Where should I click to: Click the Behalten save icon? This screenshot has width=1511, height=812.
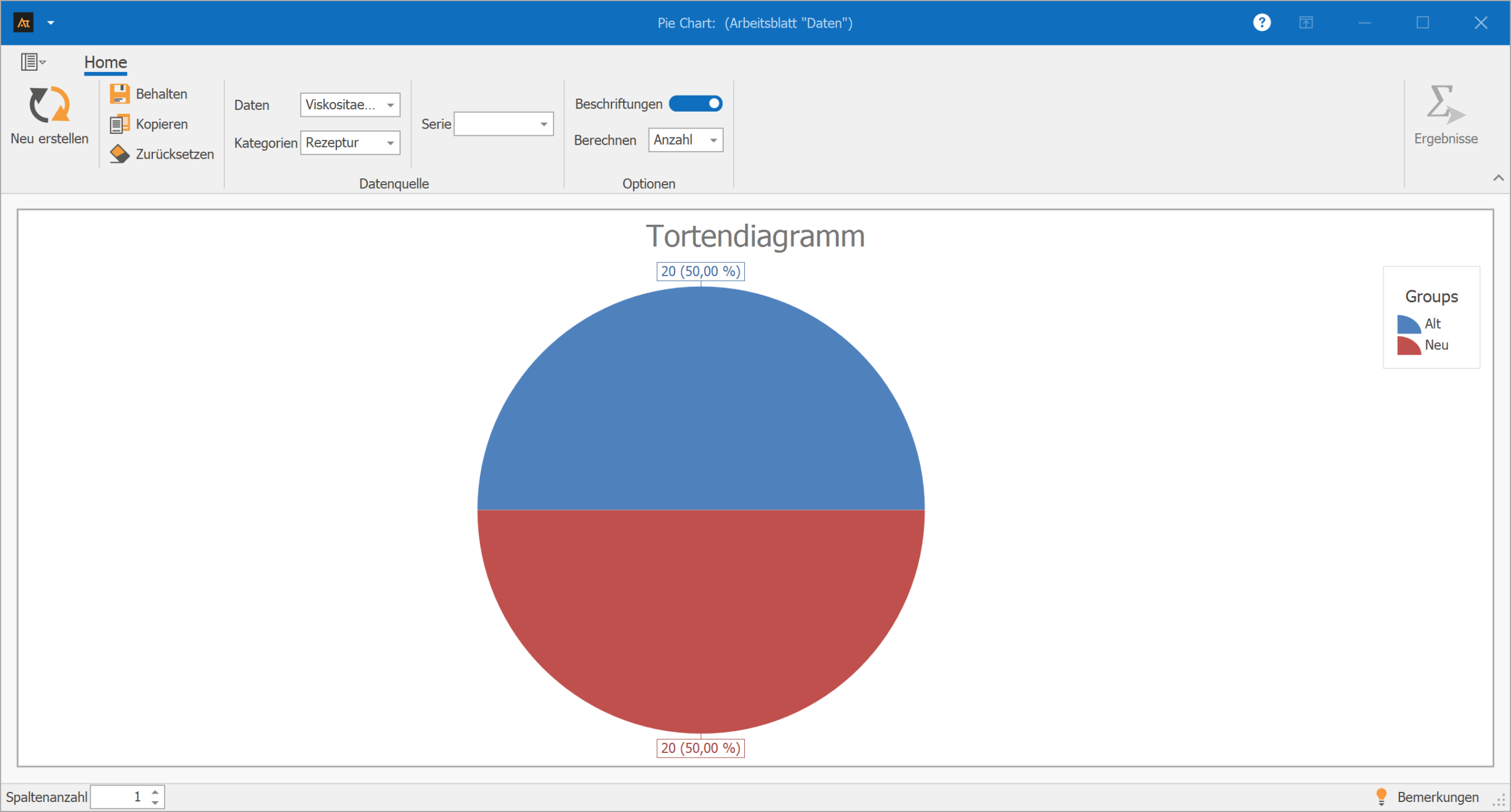tap(120, 94)
